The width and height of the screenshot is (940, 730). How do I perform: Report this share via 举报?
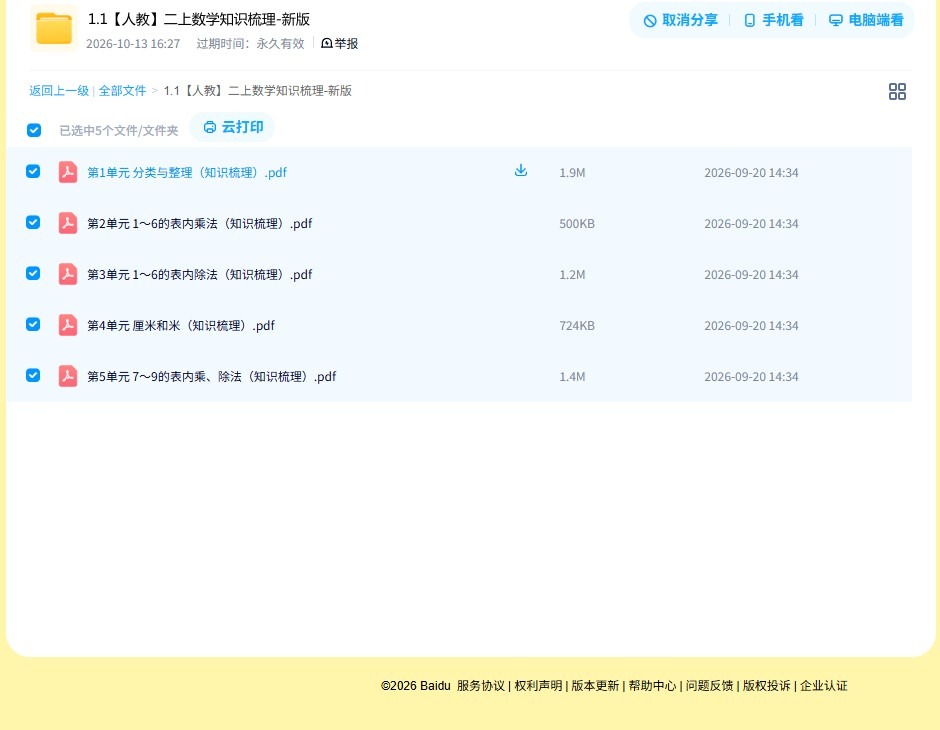339,43
